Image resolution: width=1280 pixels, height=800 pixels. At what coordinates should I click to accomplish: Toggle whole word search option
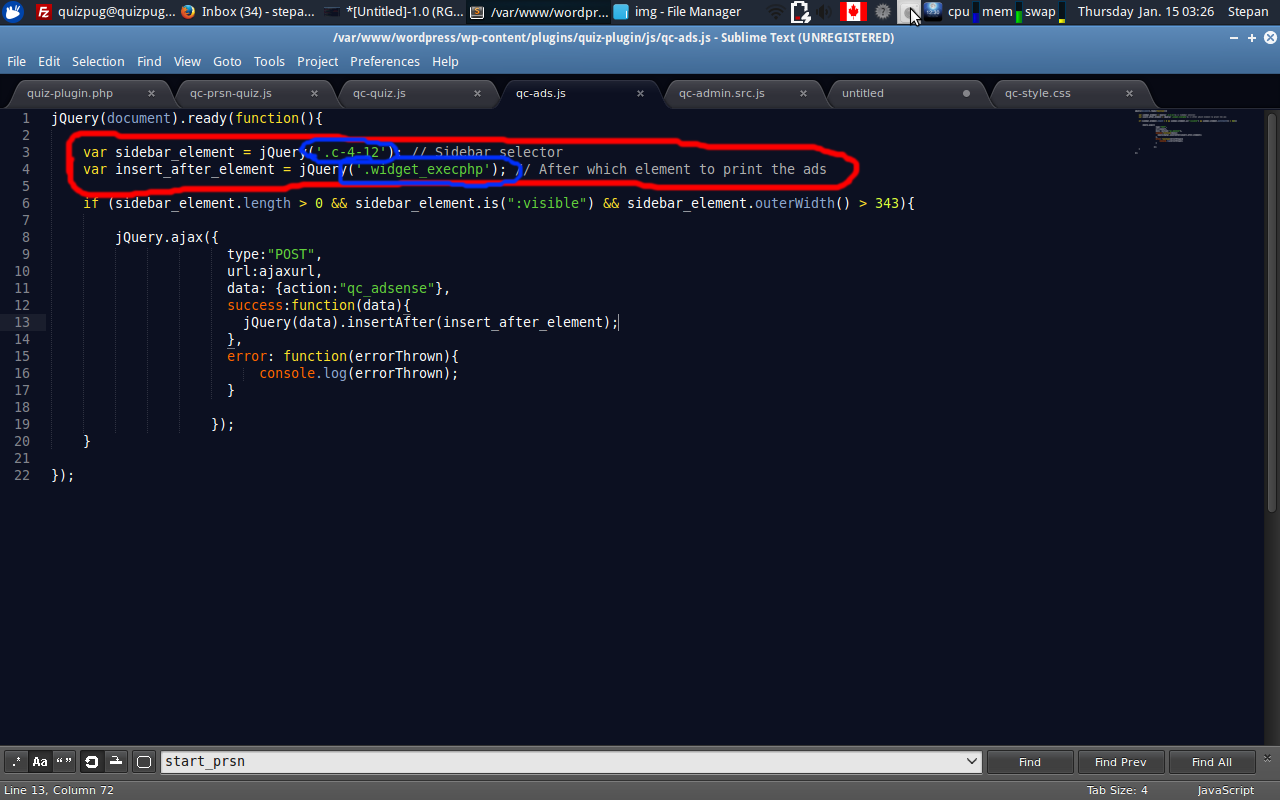(64, 762)
